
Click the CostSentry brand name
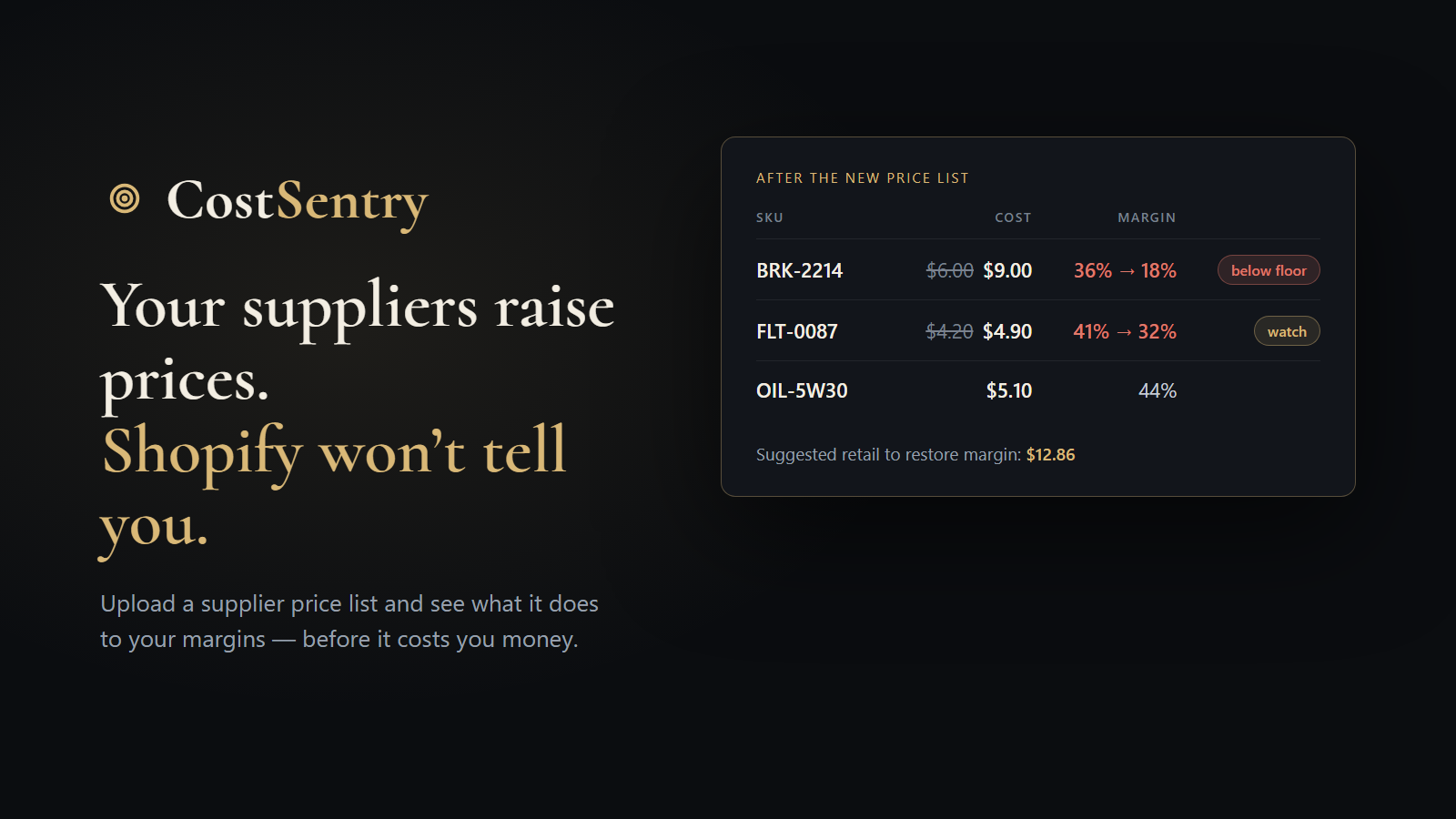(x=297, y=201)
